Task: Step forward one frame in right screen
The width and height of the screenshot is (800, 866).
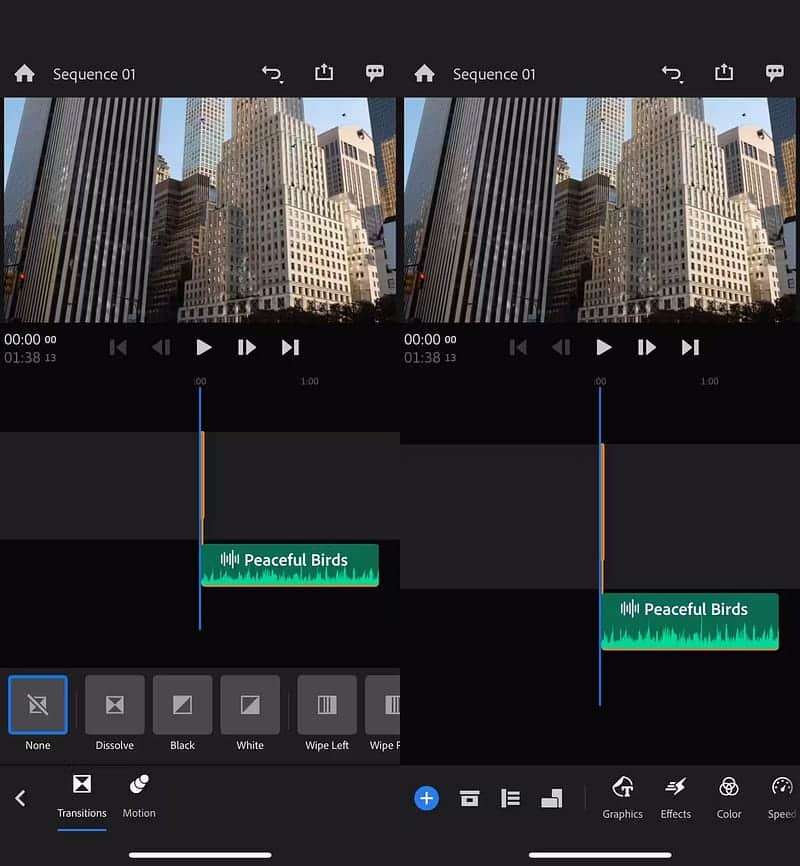Action: coord(646,347)
